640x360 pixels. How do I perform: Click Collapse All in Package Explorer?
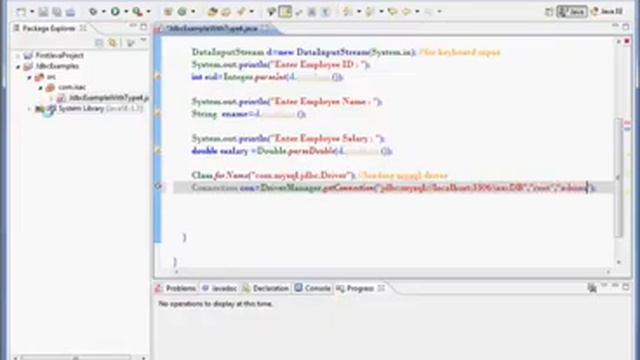coord(99,42)
